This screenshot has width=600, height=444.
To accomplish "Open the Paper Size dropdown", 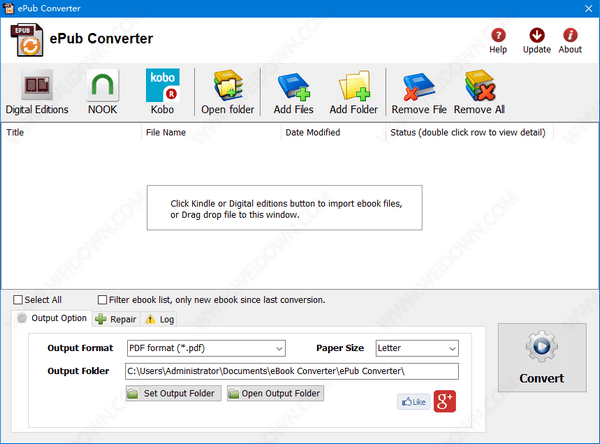I will click(x=416, y=348).
